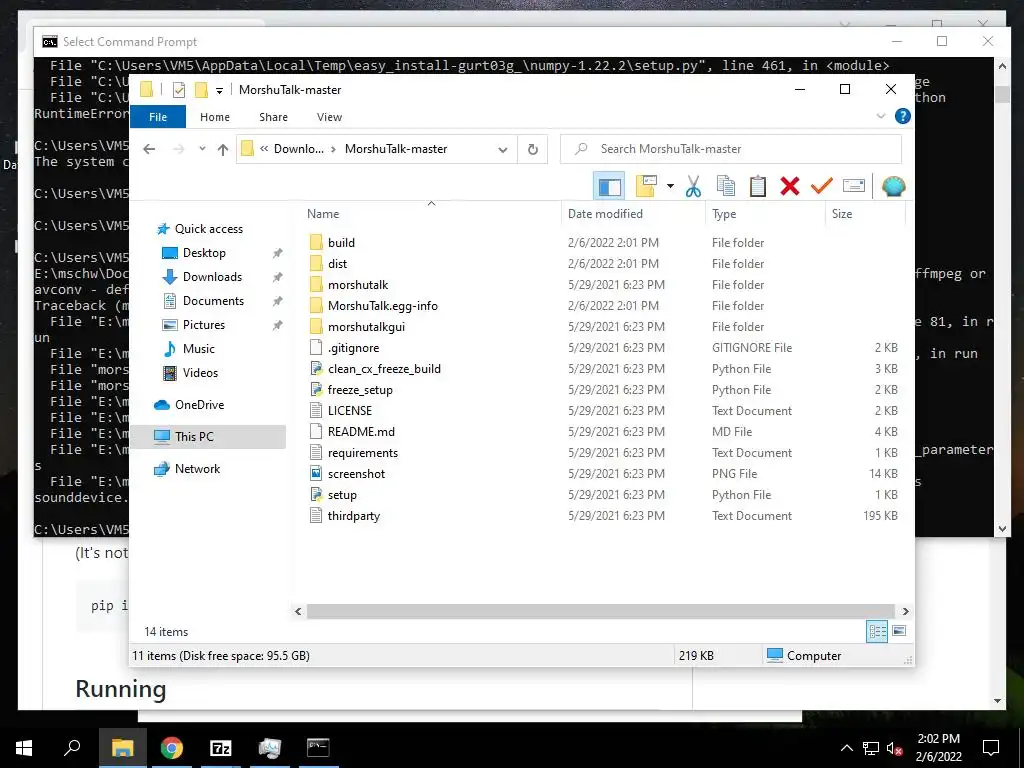
Task: Click Command Prompt vertical scrollbar down arrow
Action: (x=1002, y=529)
